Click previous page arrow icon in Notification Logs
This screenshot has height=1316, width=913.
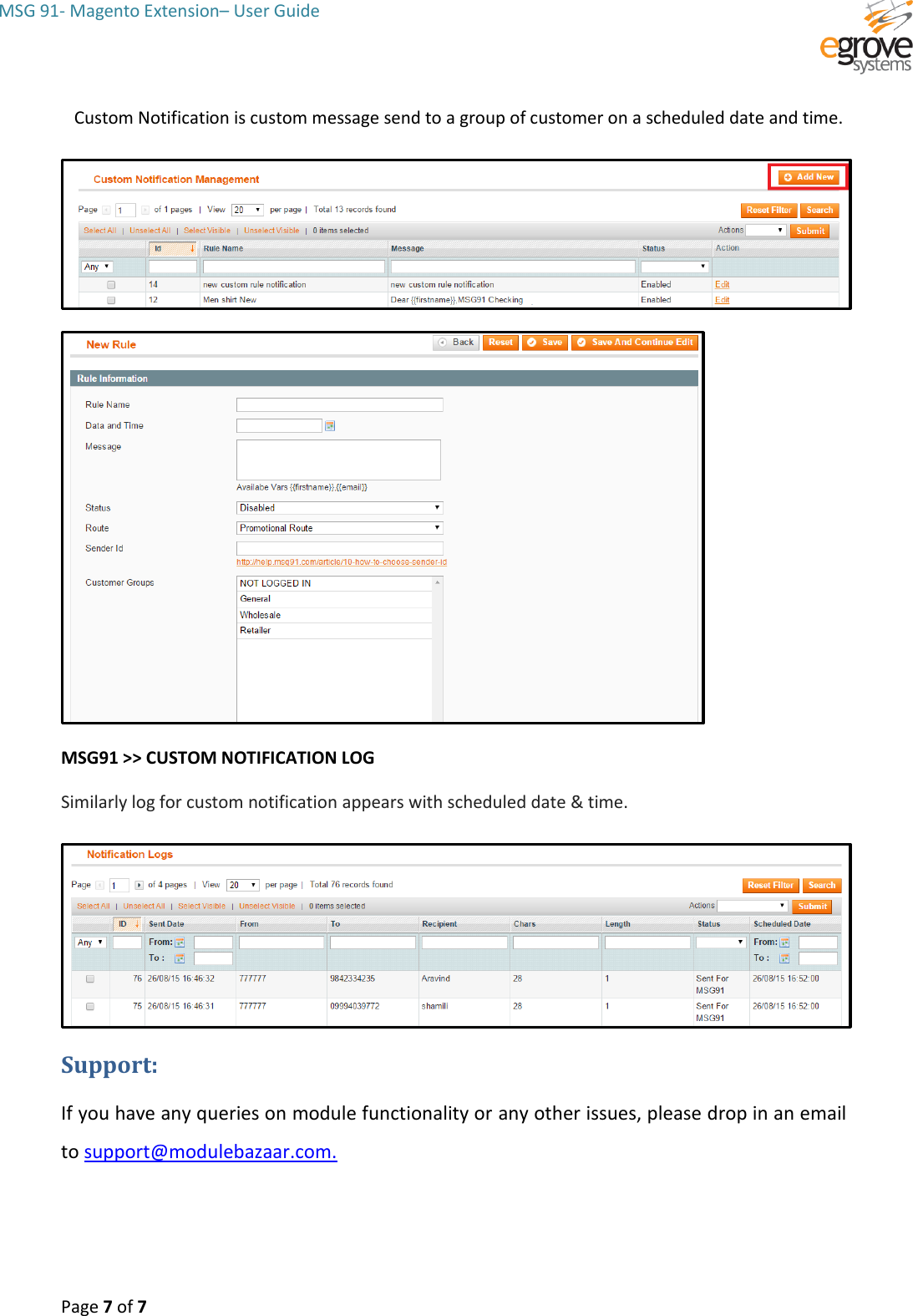coord(100,885)
